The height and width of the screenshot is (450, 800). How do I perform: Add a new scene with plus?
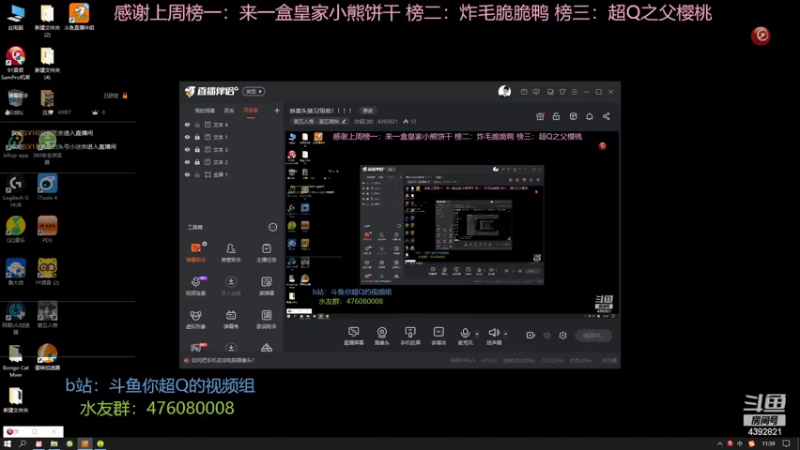(x=277, y=110)
